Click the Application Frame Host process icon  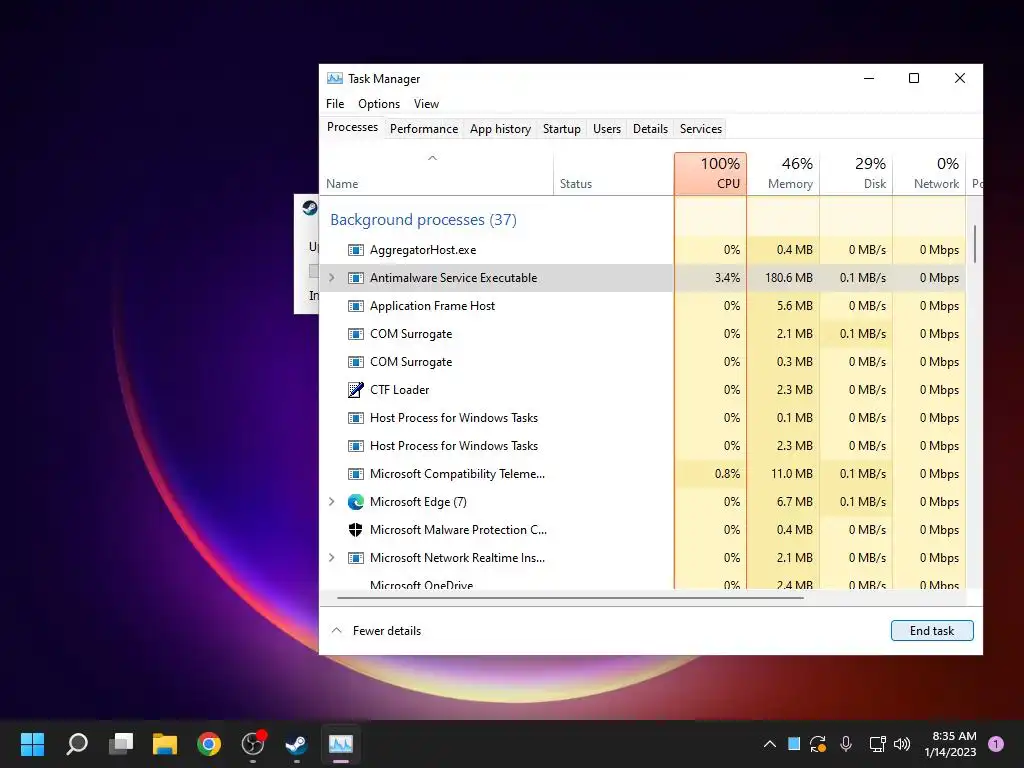[x=355, y=306]
